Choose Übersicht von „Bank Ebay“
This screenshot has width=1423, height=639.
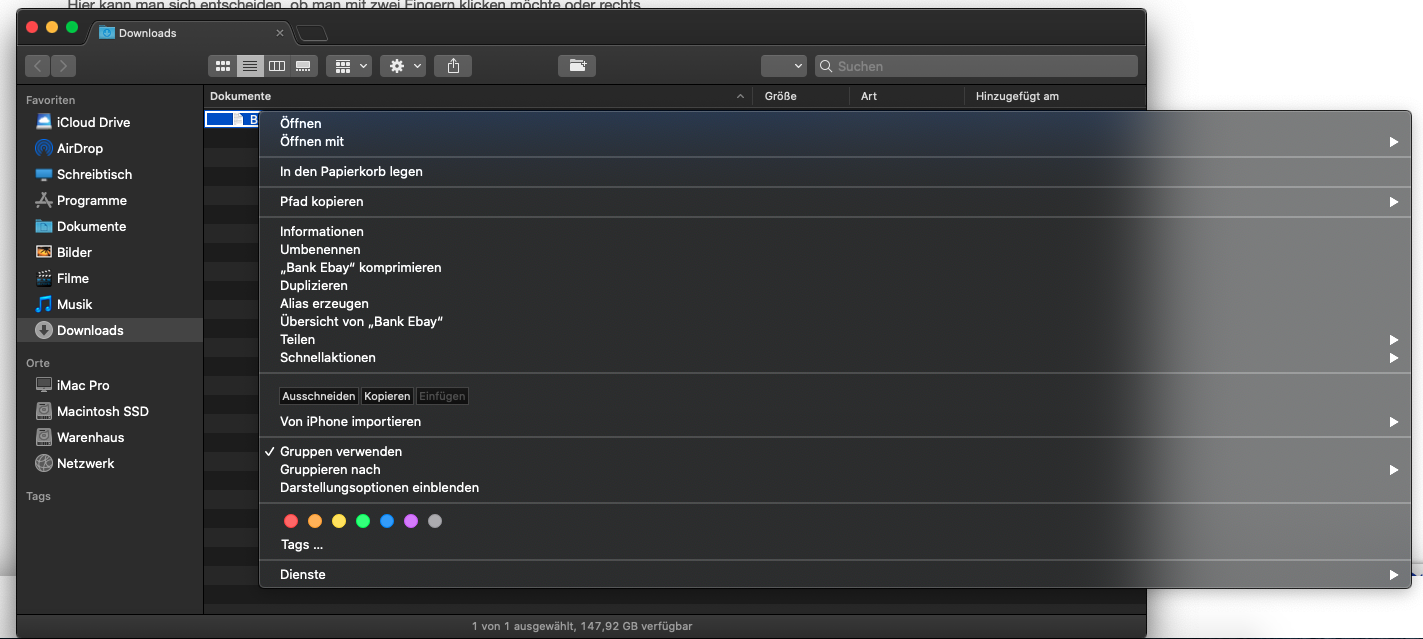[x=834, y=321]
